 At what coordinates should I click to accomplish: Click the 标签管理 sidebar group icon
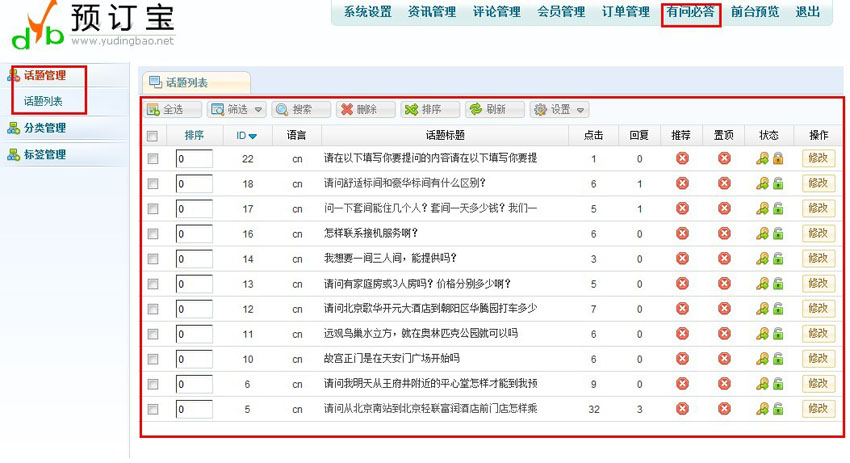[13, 155]
